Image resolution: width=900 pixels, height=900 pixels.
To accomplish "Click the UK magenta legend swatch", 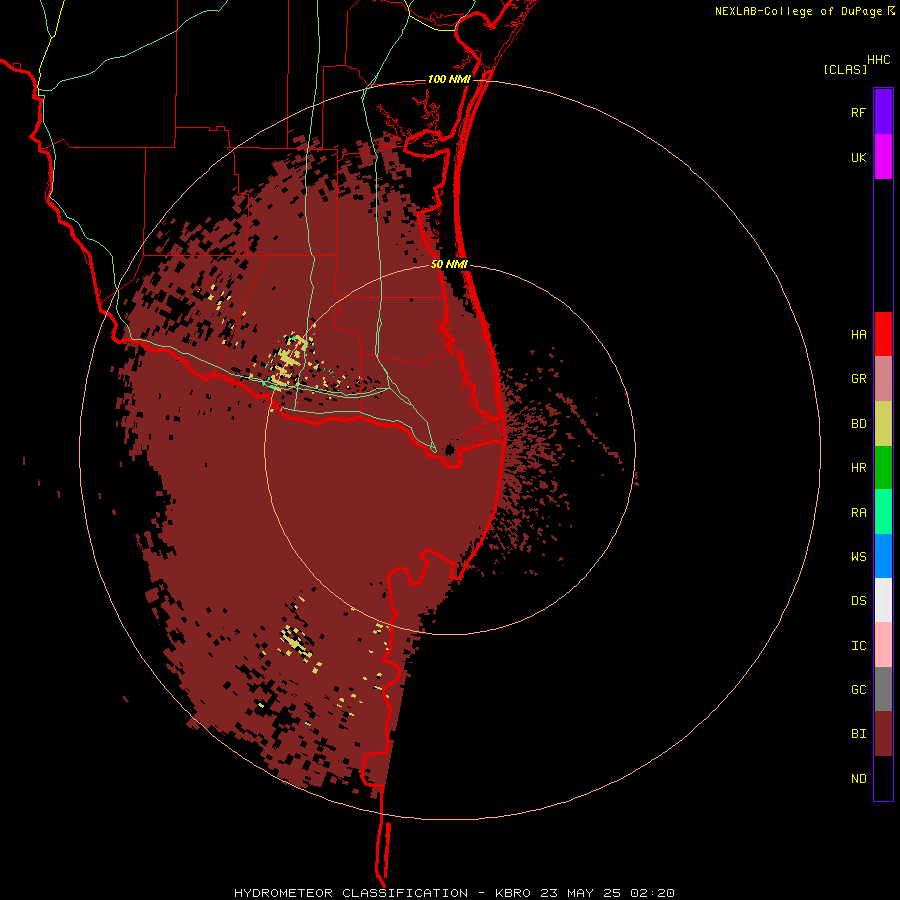I will pos(883,156).
